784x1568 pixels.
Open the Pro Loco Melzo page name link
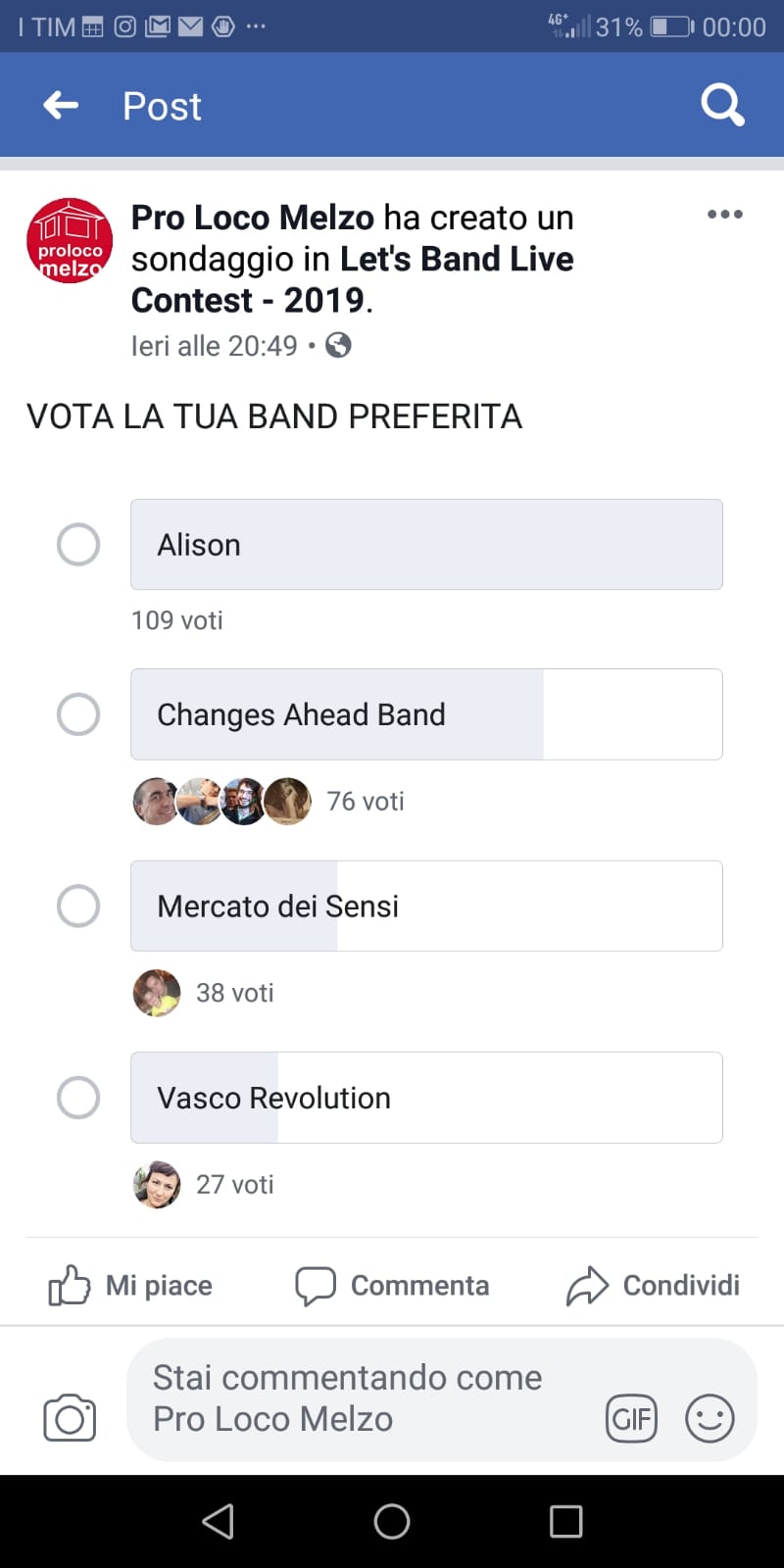(x=253, y=218)
